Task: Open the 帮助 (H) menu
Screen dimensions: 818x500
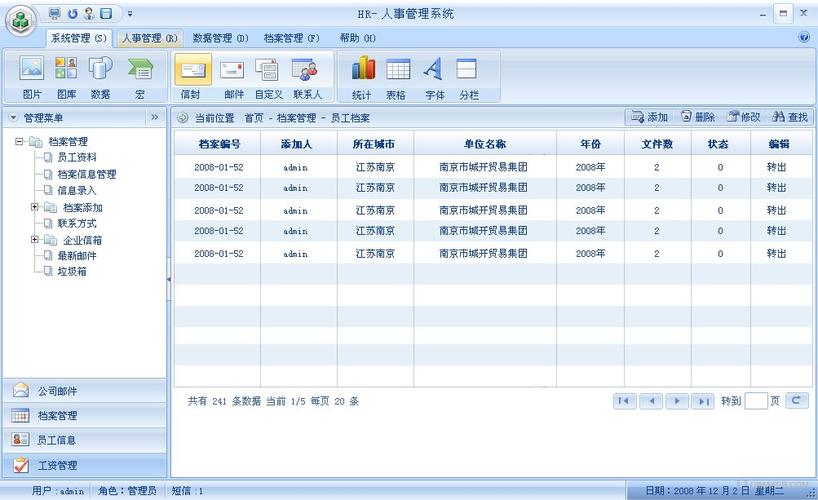Action: coord(357,38)
